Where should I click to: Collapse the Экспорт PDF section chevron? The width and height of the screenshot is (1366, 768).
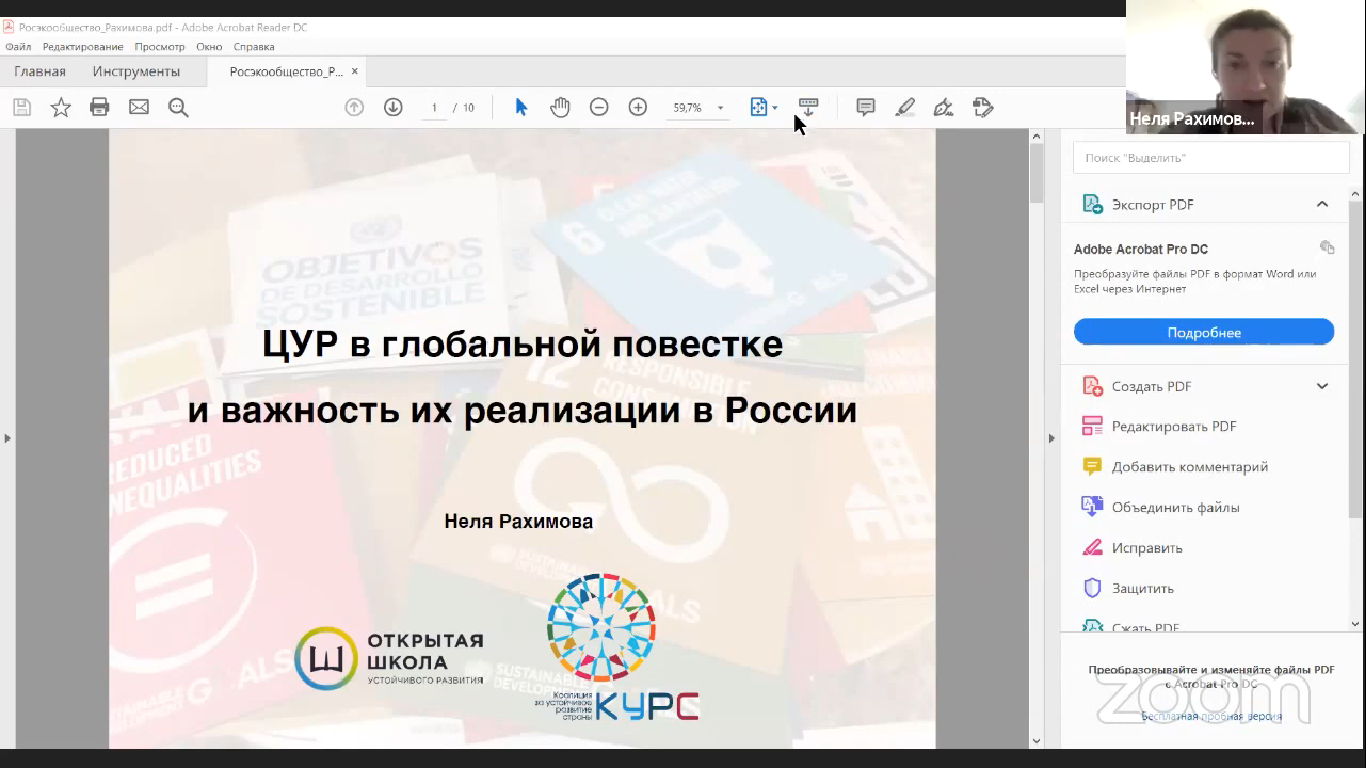point(1322,204)
